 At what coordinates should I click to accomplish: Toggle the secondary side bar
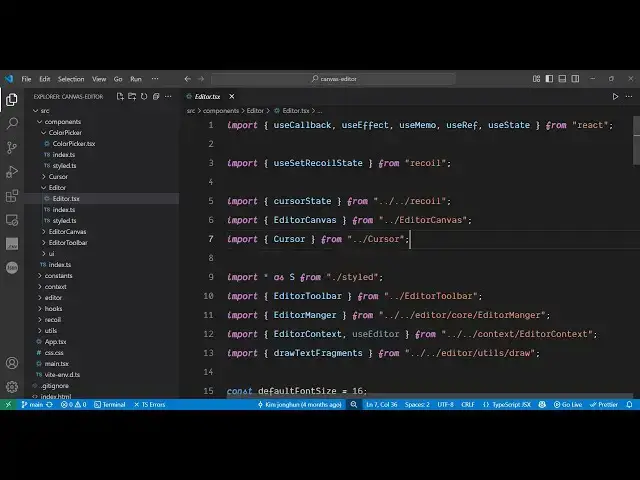coord(576,79)
